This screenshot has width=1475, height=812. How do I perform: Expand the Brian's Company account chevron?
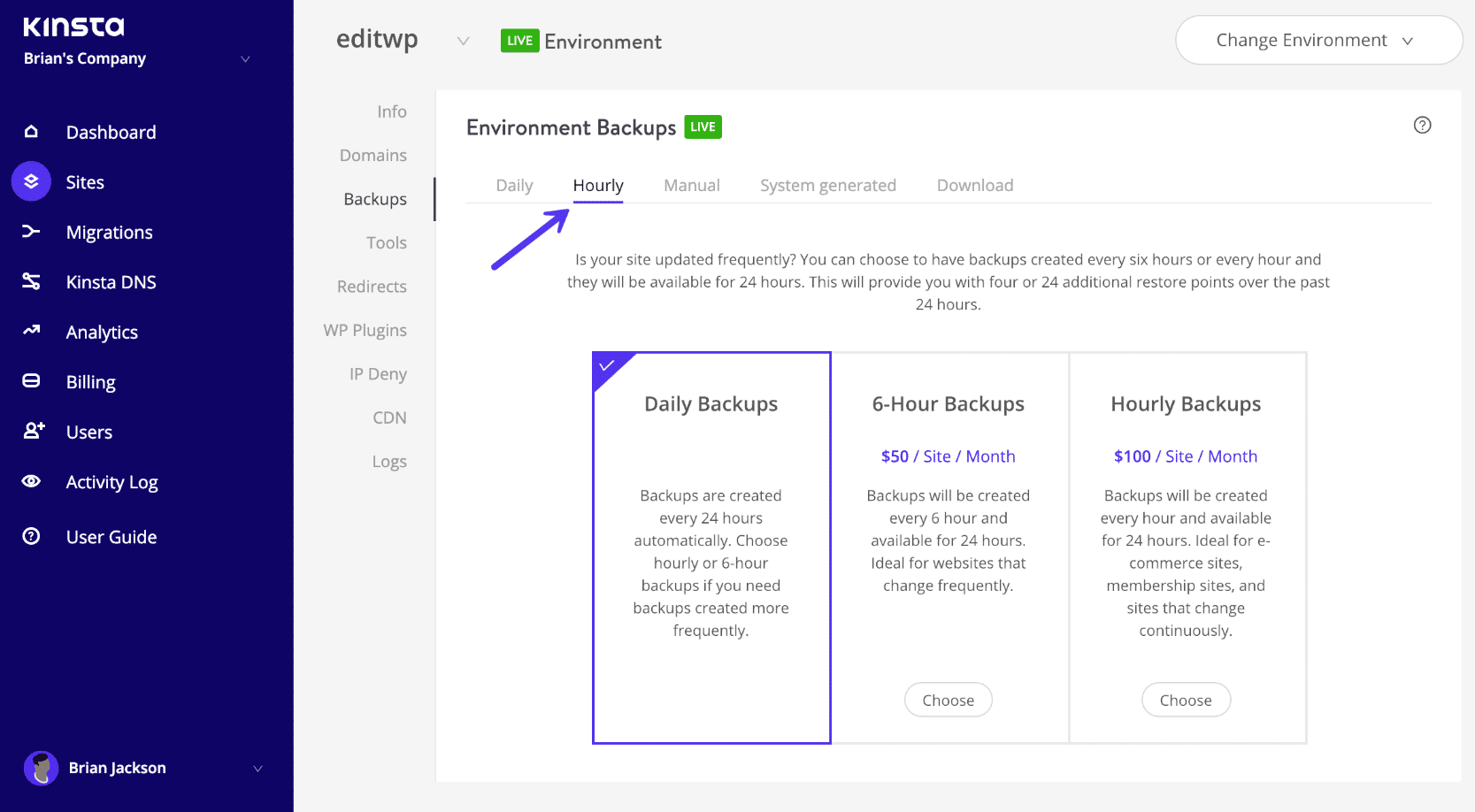245,58
